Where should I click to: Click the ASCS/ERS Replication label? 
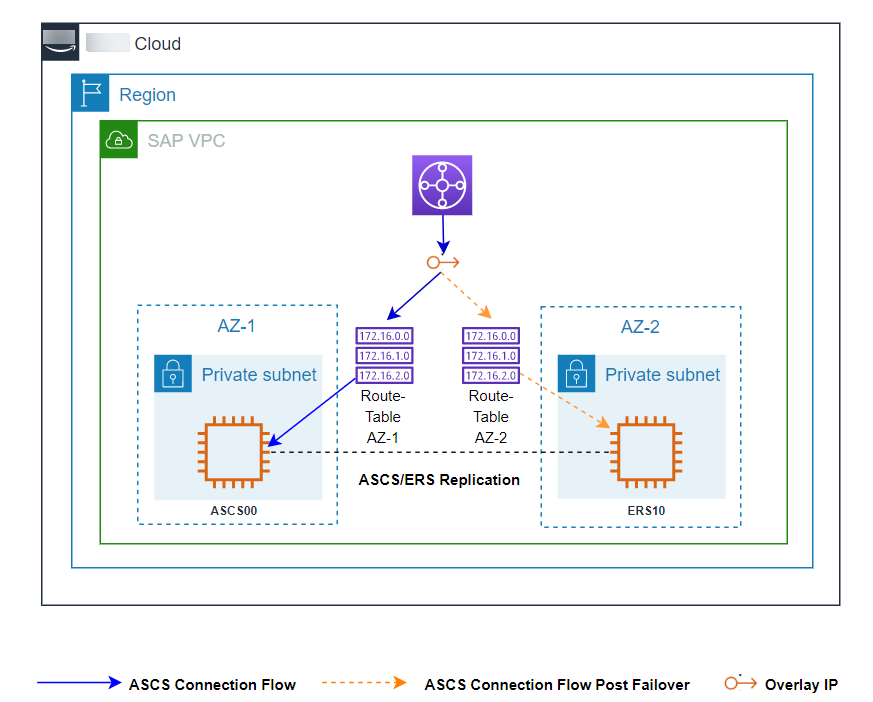coord(439,480)
